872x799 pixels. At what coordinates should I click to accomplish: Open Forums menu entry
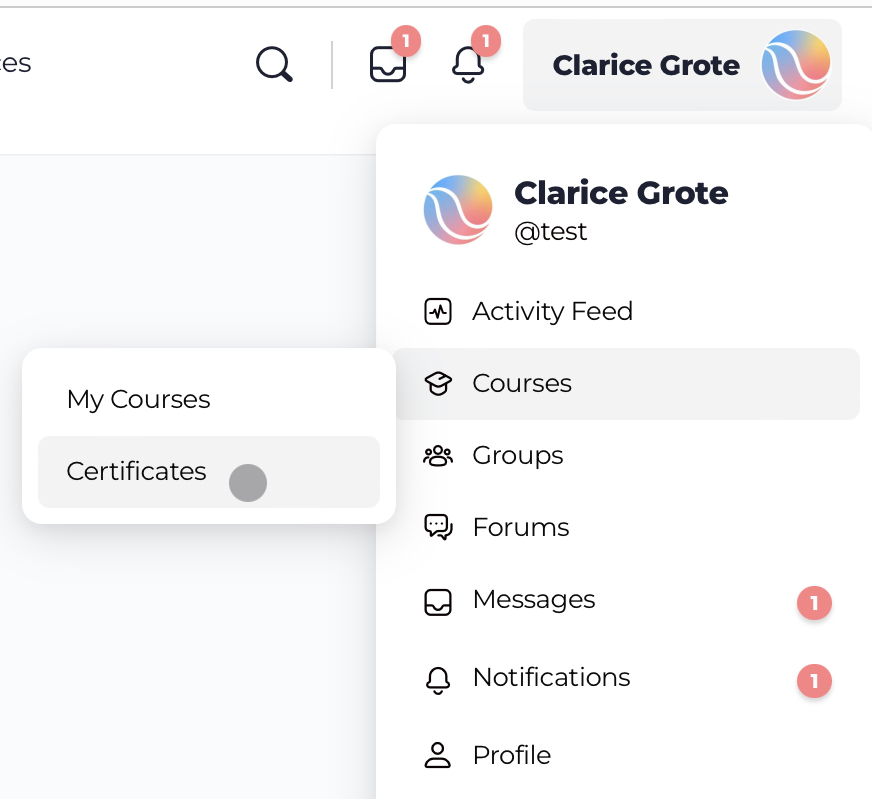(626, 527)
